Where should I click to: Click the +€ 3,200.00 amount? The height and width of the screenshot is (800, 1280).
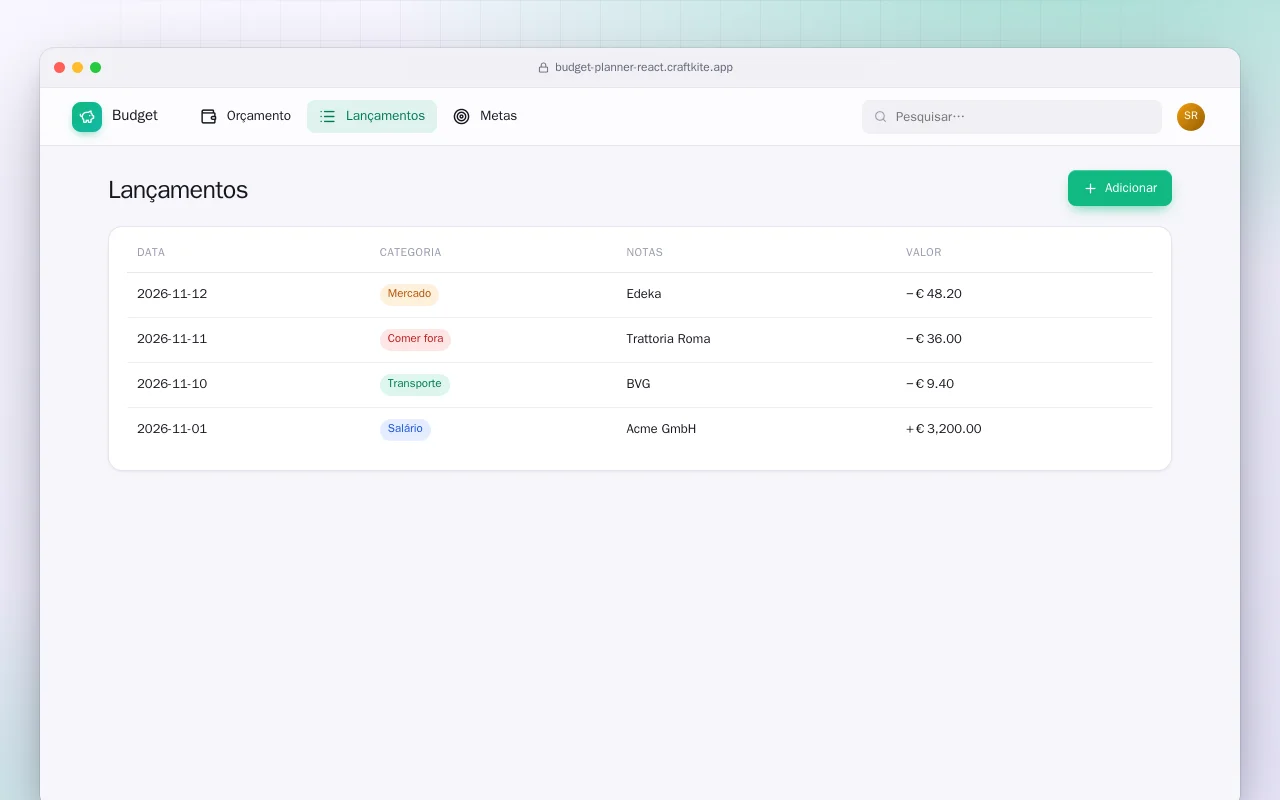pos(944,429)
